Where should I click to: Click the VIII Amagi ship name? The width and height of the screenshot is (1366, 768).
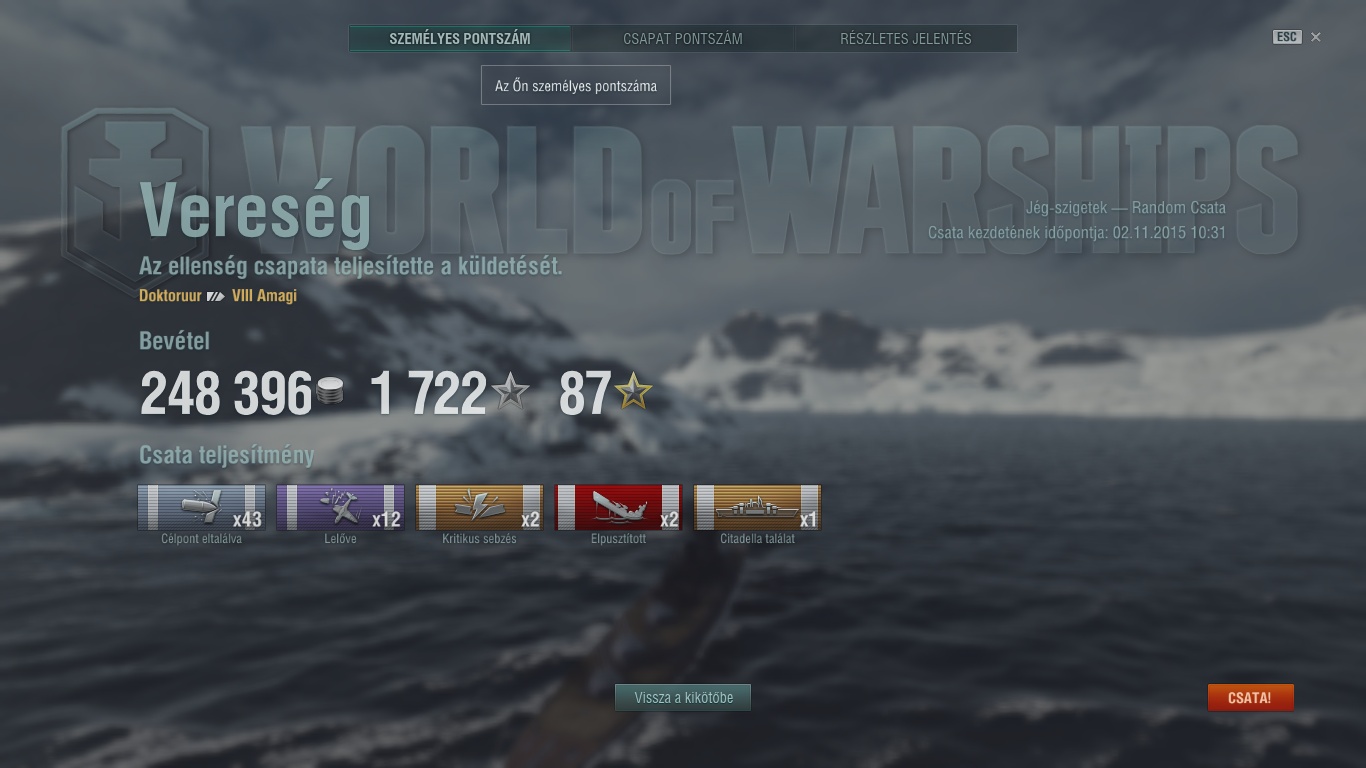pos(264,296)
